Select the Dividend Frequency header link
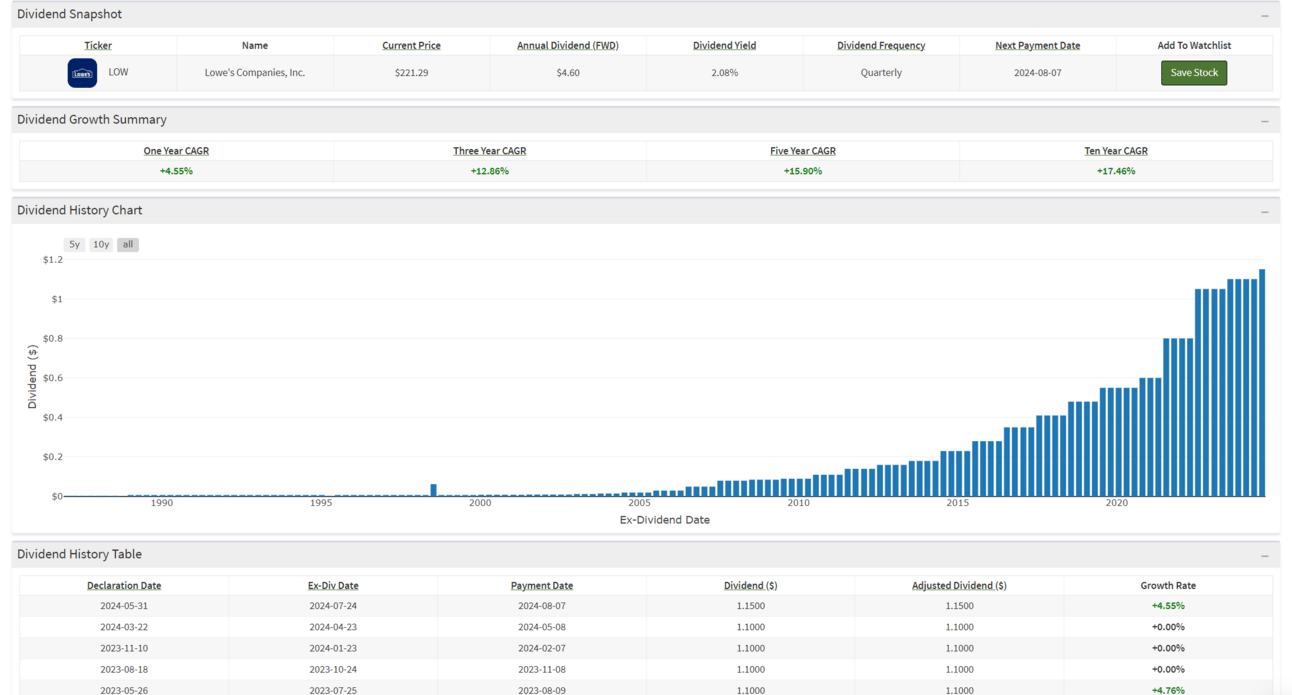Image resolution: width=1292 pixels, height=695 pixels. point(880,46)
